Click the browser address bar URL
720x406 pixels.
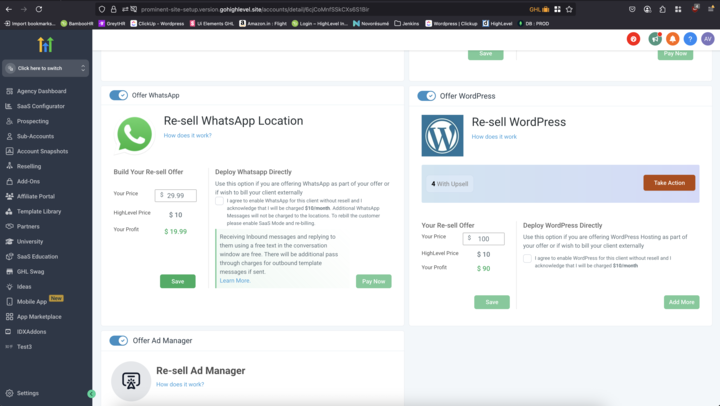(x=255, y=9)
